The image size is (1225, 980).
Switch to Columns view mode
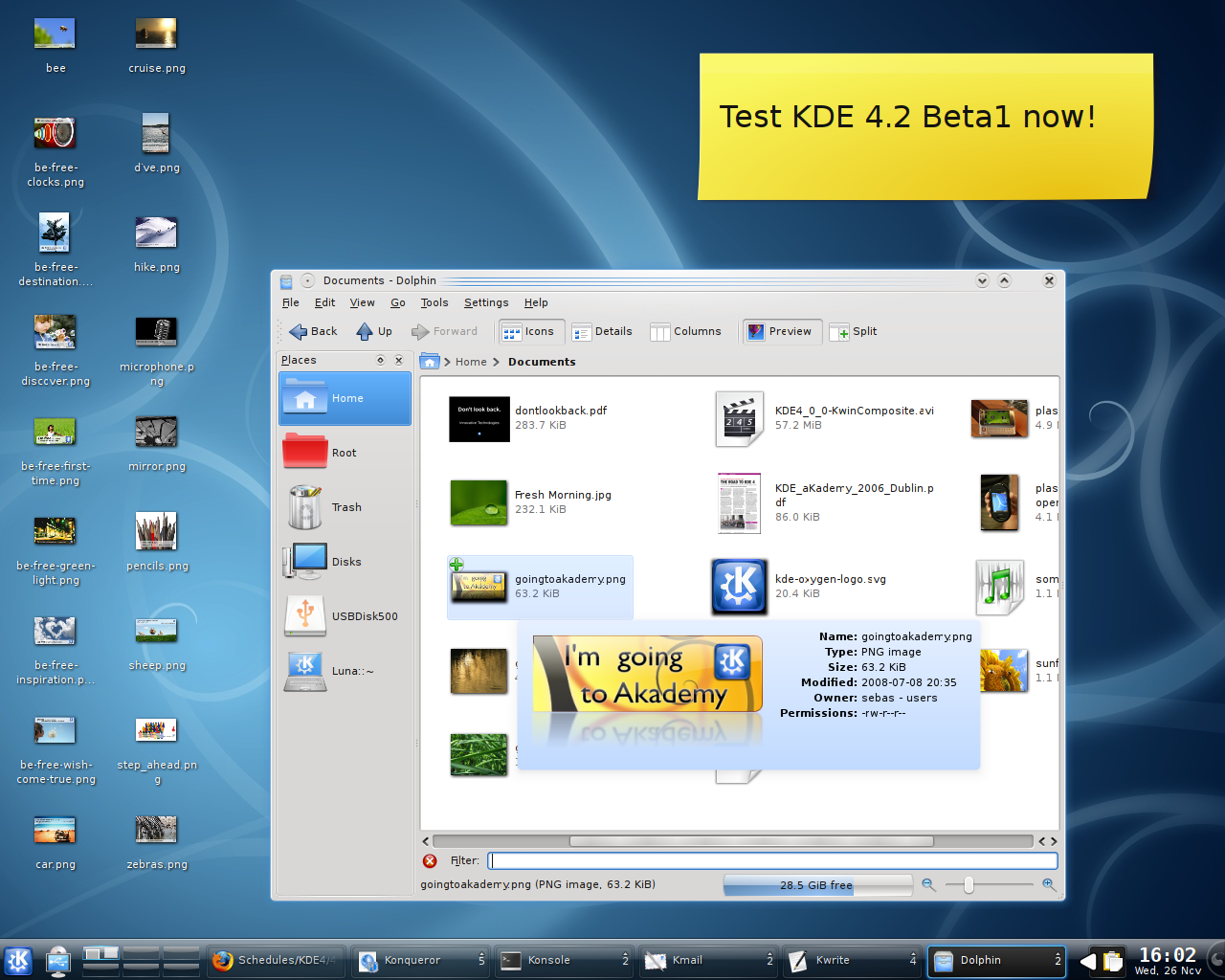click(685, 331)
